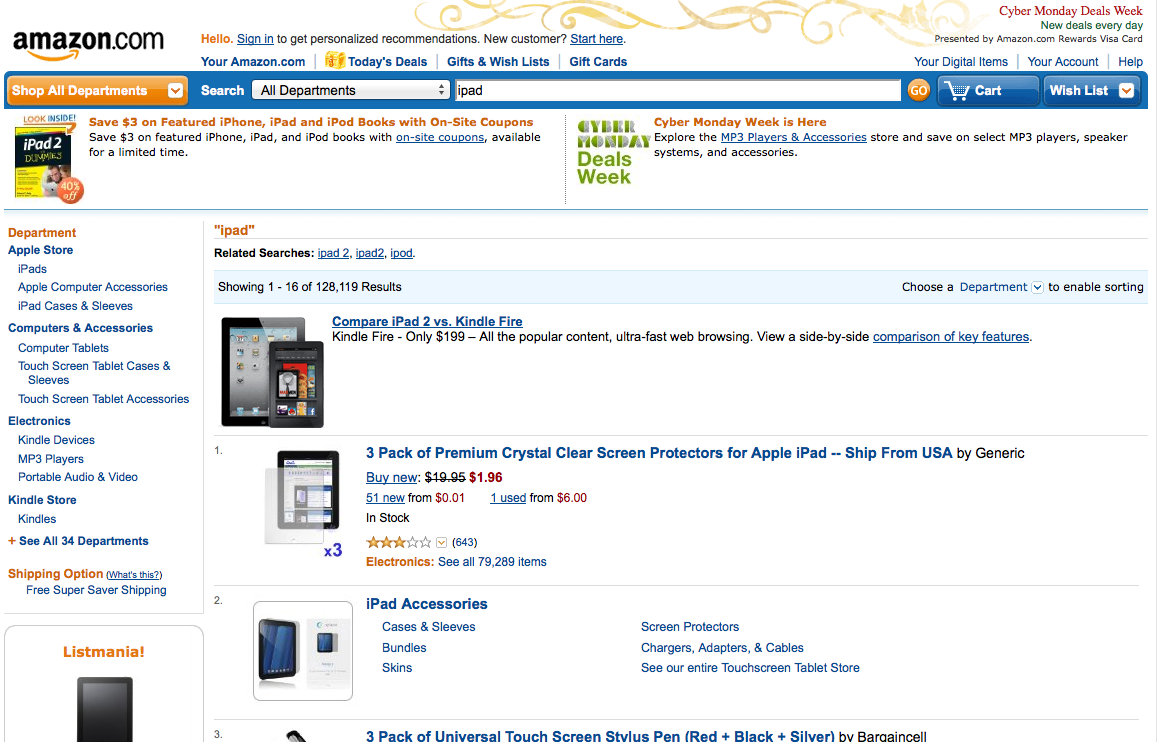
Task: Click the iPad and Kindle Fire comparison image
Action: tap(273, 371)
